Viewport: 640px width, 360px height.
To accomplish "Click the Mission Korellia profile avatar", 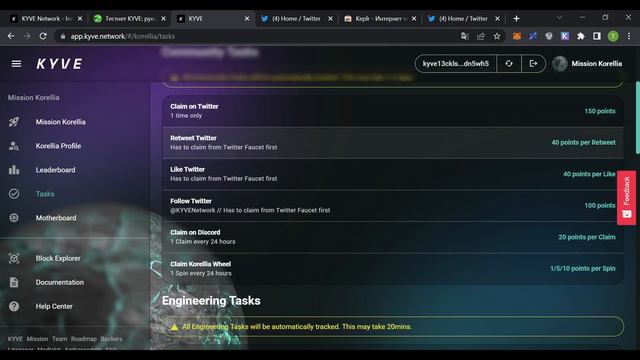I will (560, 64).
